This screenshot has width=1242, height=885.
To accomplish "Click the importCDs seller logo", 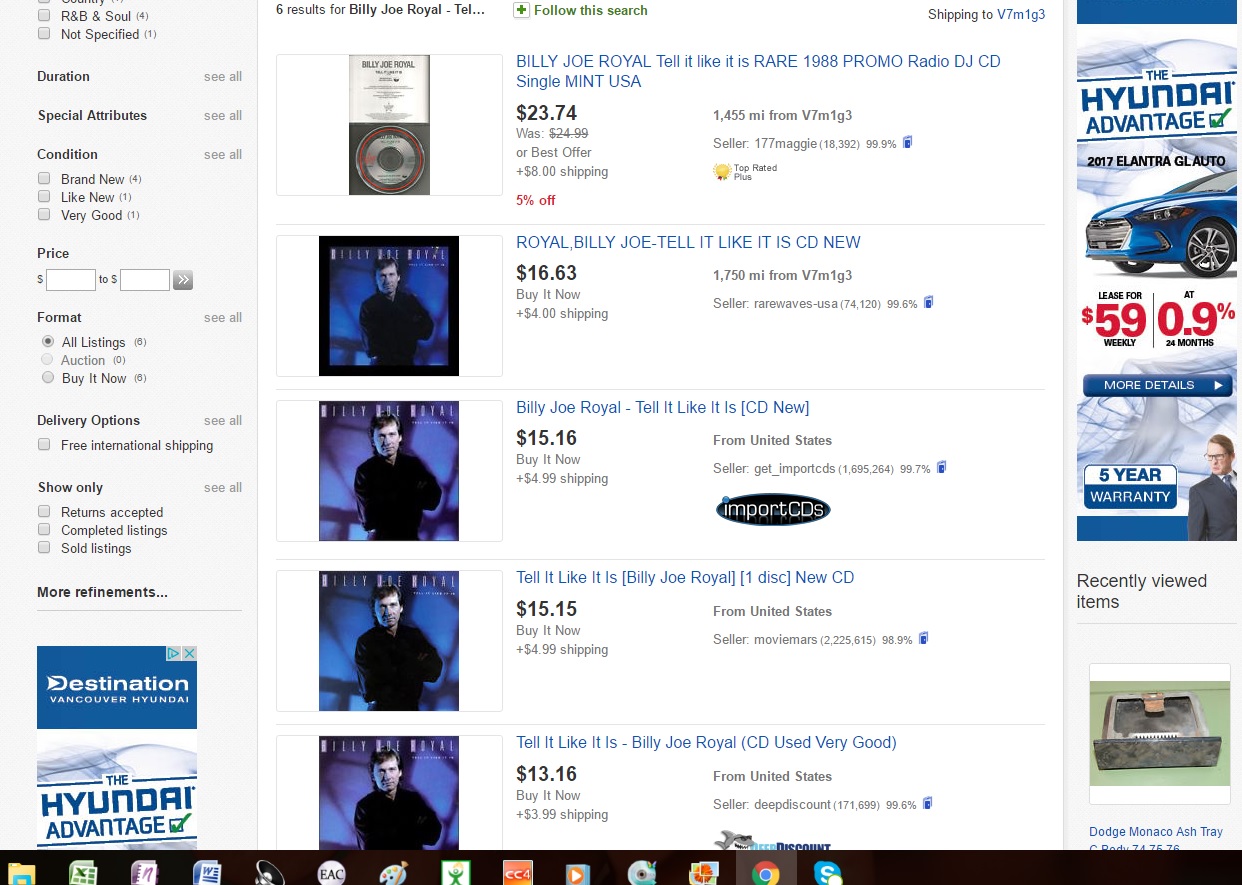I will [773, 509].
